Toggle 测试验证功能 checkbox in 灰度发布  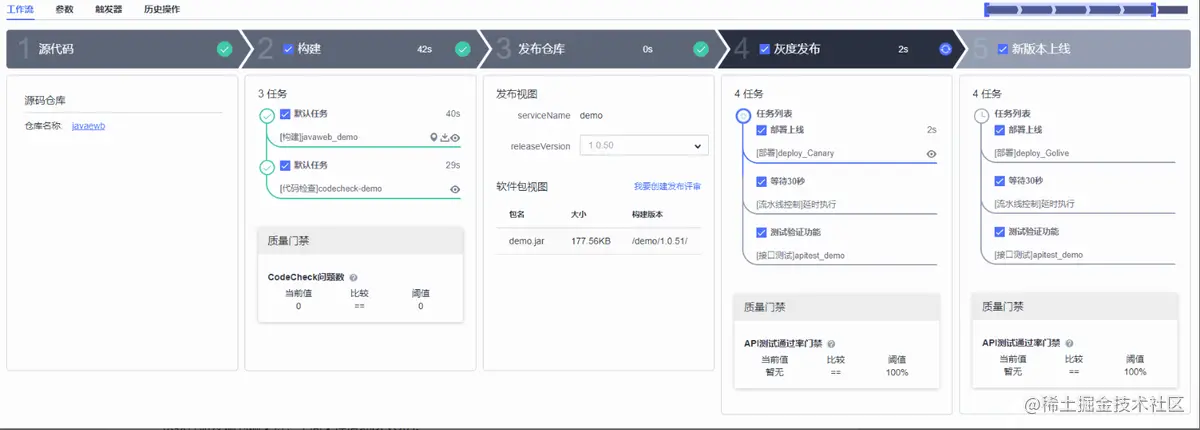[761, 232]
